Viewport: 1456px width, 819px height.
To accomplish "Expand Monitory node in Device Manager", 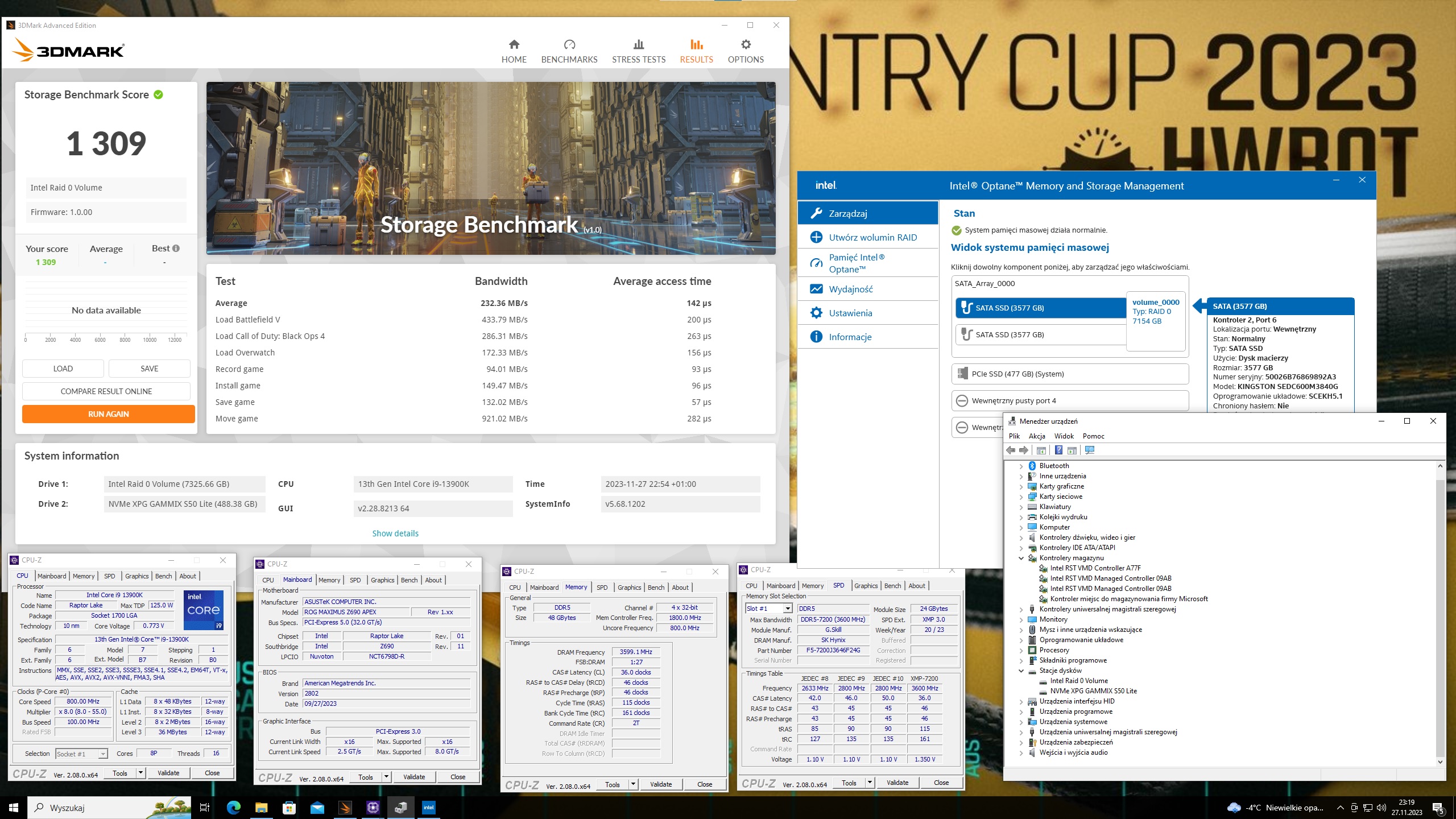I will click(1021, 620).
